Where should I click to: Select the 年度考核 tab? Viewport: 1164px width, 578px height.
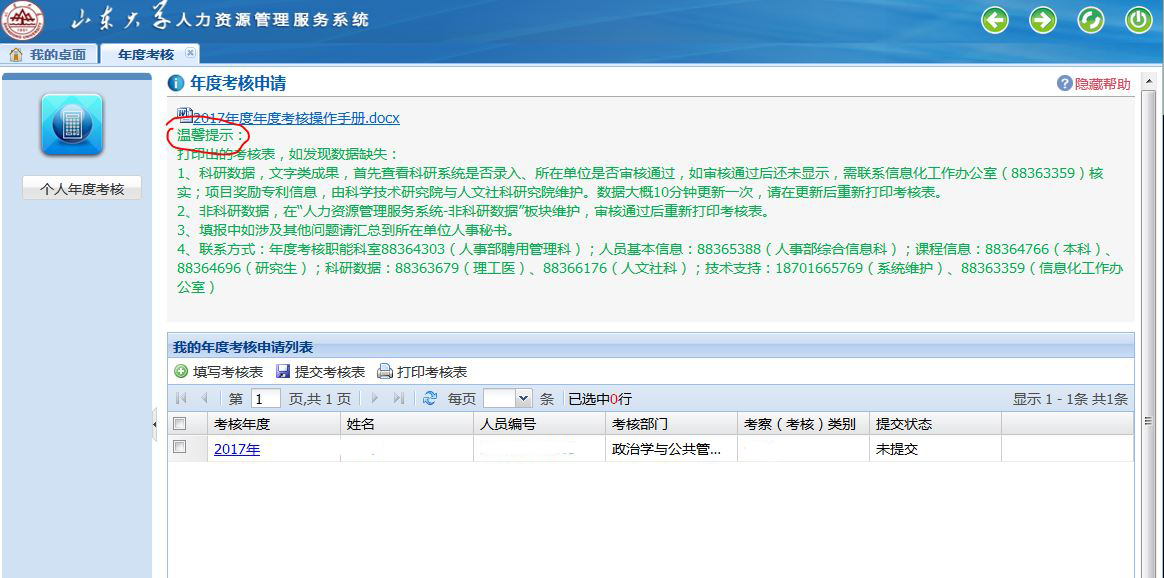145,54
